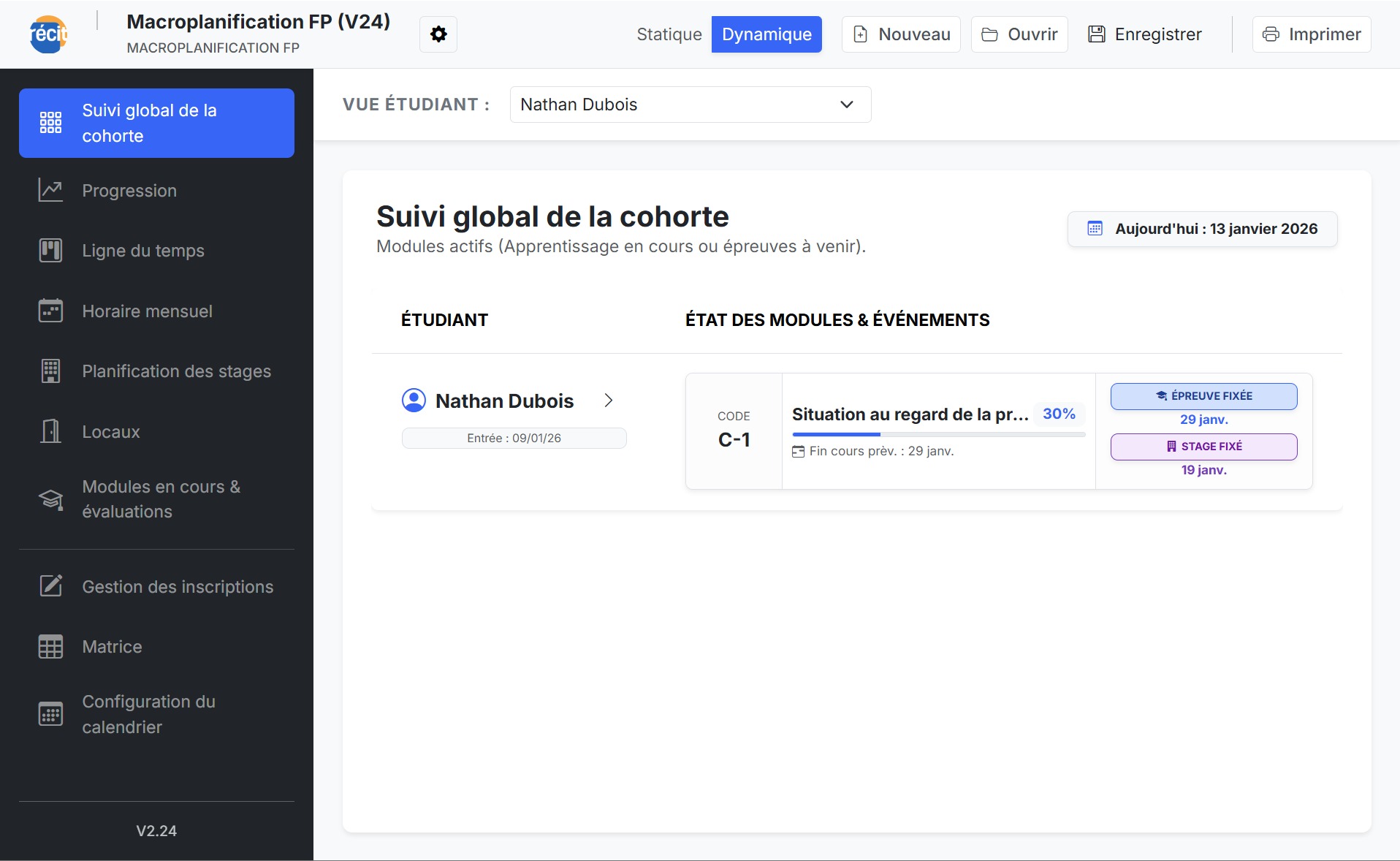Screen dimensions: 1400x861
Task: Select the Configuration du calendrier icon
Action: coord(50,714)
